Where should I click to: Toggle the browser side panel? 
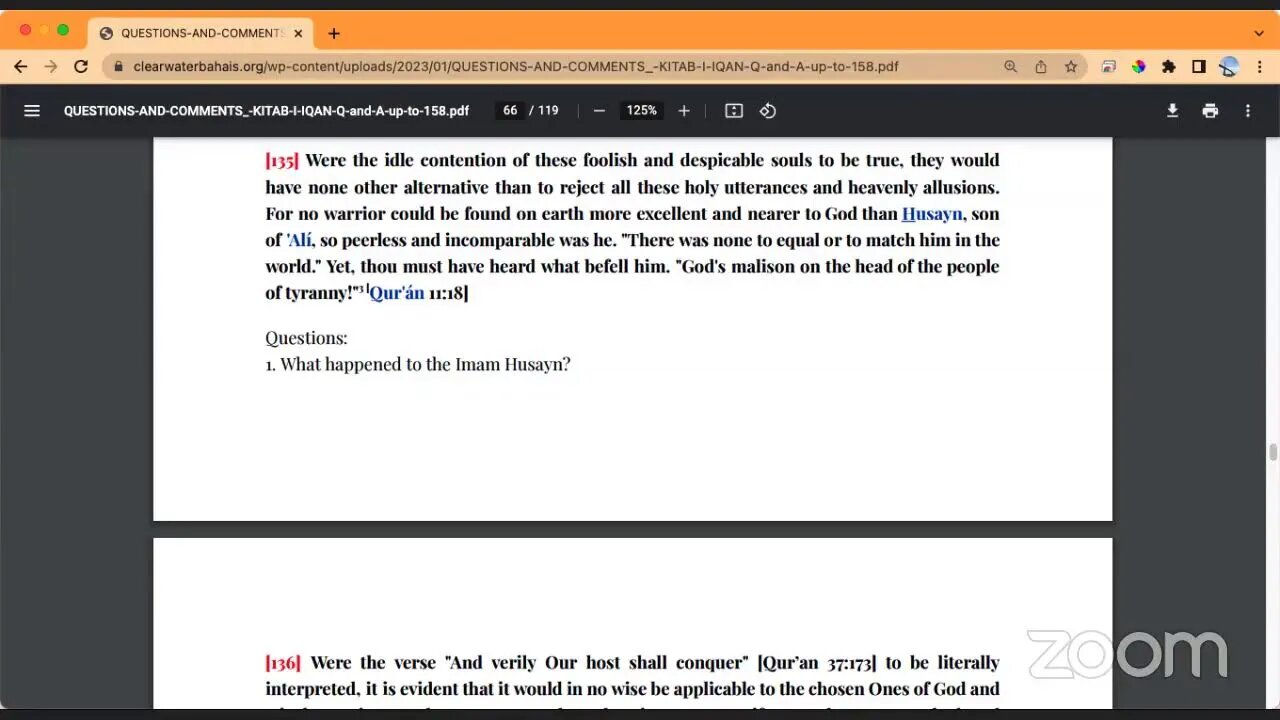(1199, 67)
